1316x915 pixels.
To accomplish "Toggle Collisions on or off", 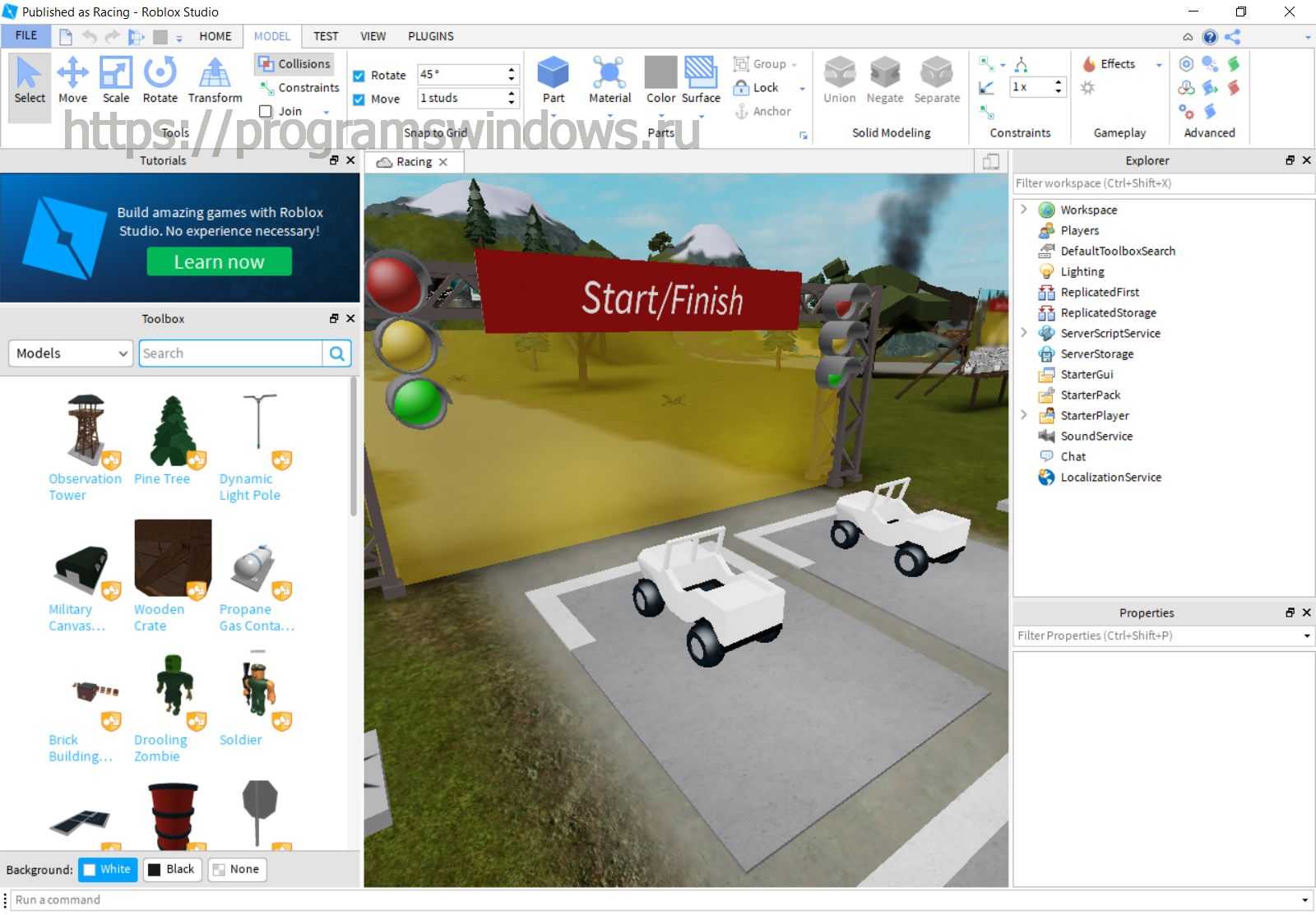I will click(x=294, y=63).
